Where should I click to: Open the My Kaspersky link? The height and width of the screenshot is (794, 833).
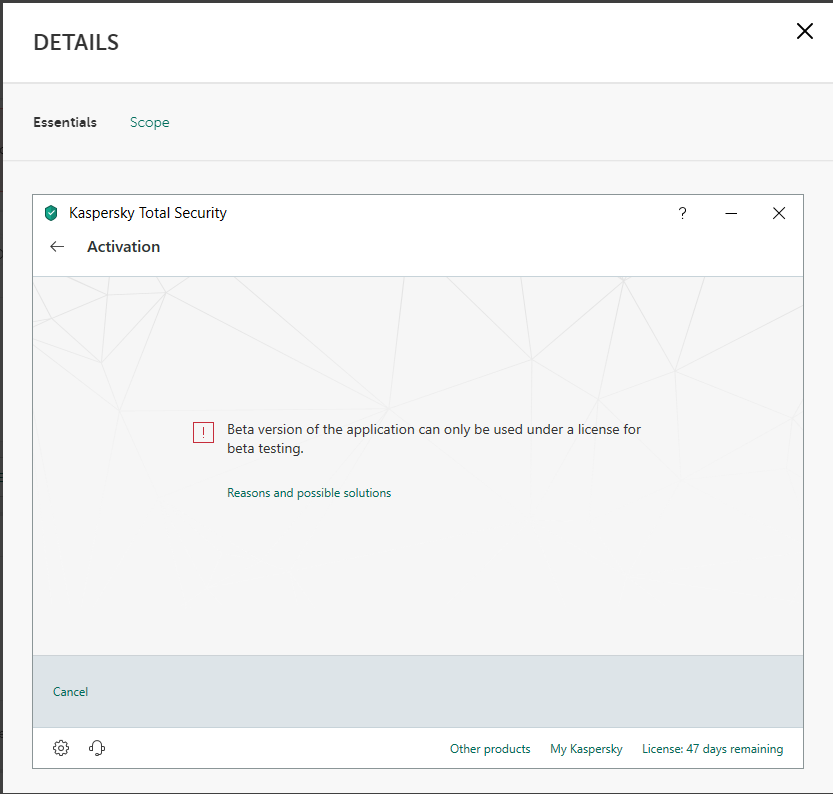(586, 749)
